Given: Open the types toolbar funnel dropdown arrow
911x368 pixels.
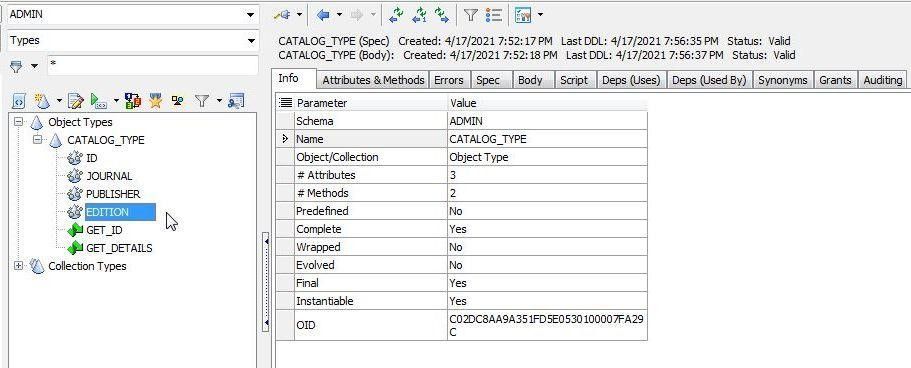Looking at the screenshot, I should click(x=219, y=102).
